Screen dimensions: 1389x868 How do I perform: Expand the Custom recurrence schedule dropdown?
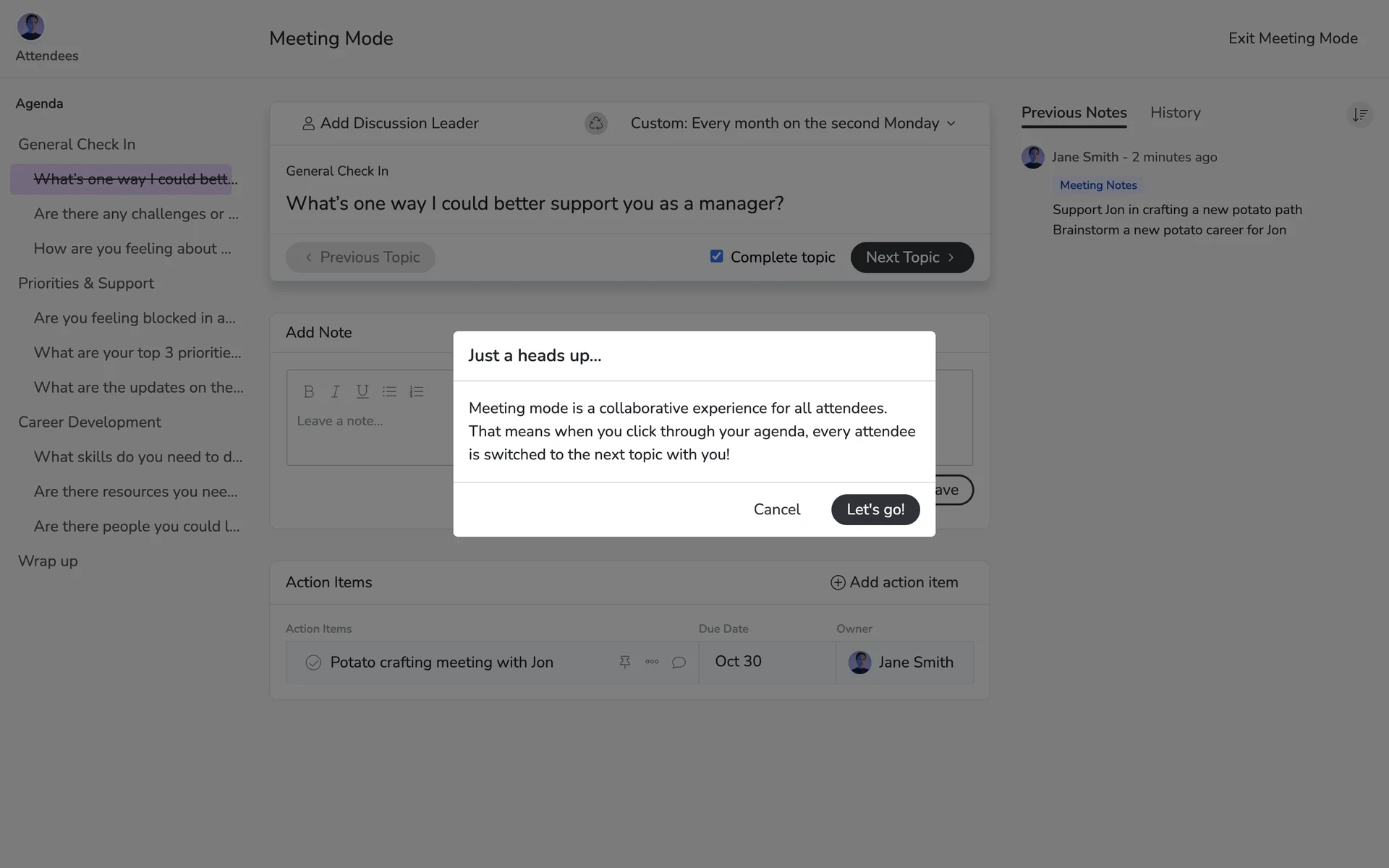click(x=793, y=124)
